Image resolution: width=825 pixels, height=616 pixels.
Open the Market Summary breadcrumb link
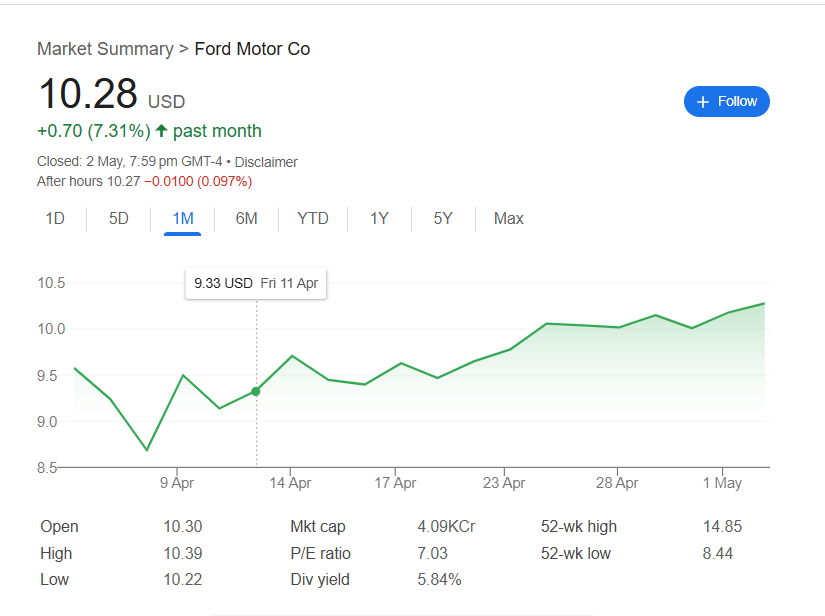[x=105, y=49]
